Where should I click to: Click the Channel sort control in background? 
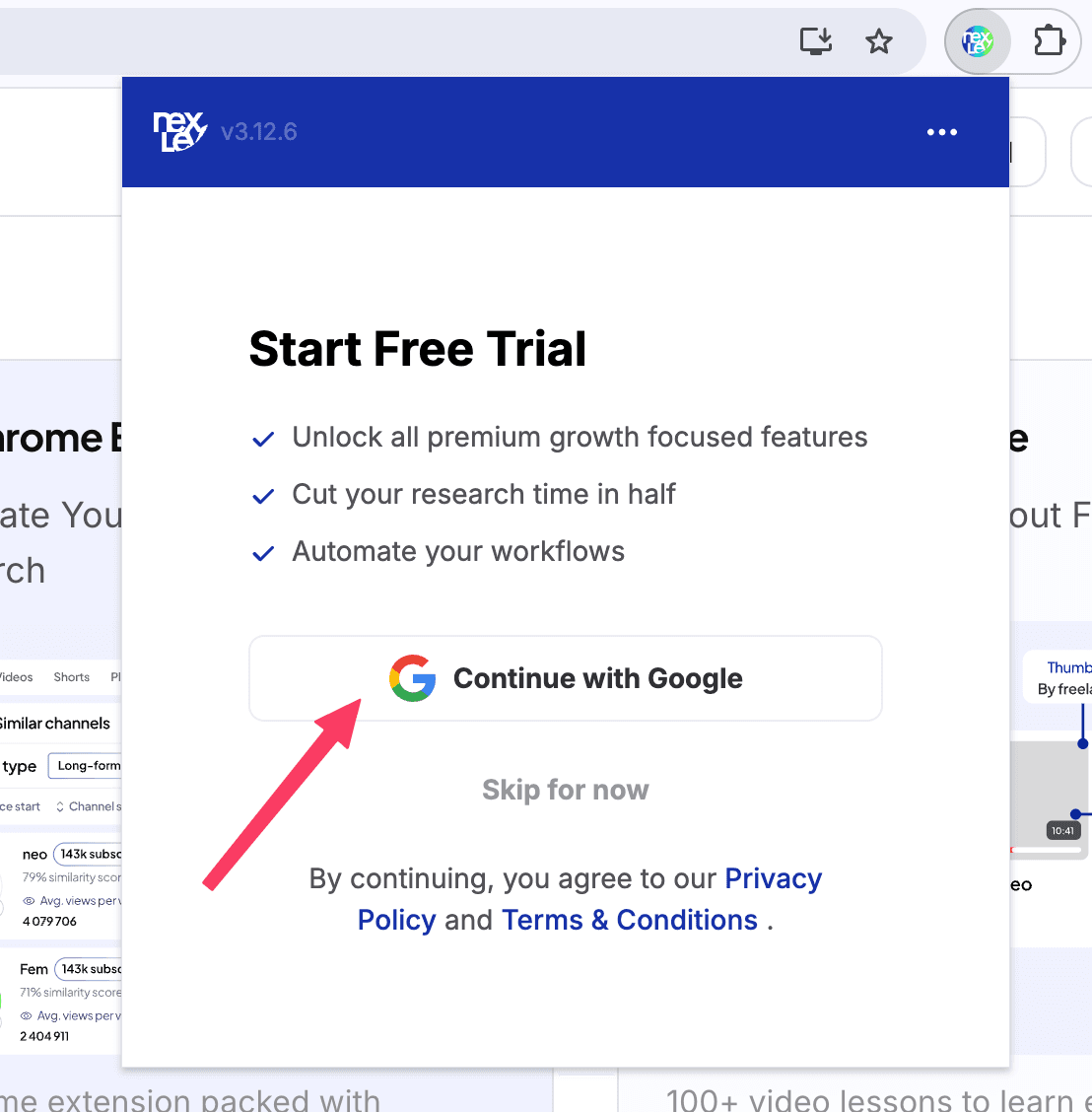pos(89,806)
